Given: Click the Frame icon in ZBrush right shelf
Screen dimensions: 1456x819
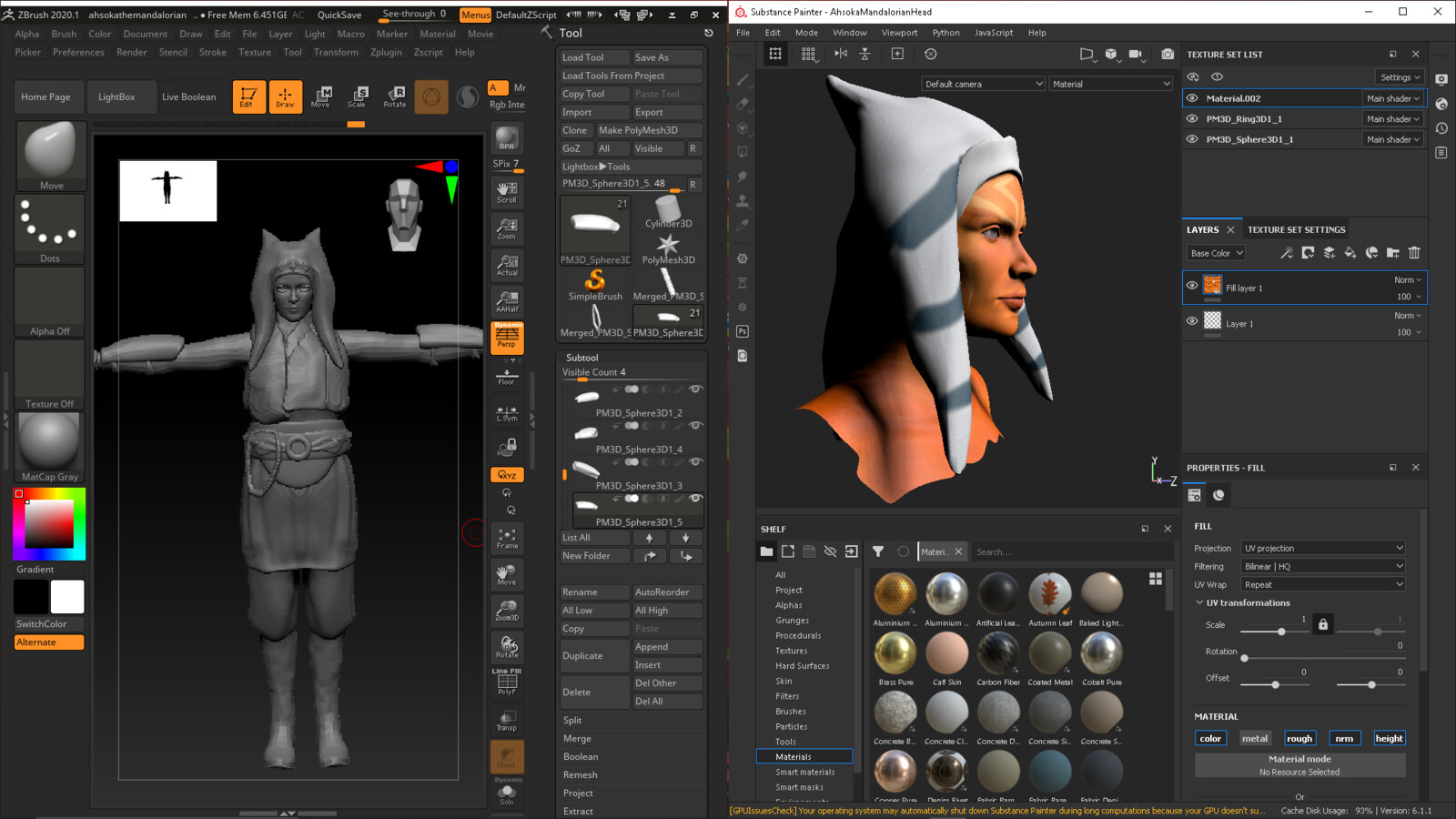Looking at the screenshot, I should click(x=507, y=539).
